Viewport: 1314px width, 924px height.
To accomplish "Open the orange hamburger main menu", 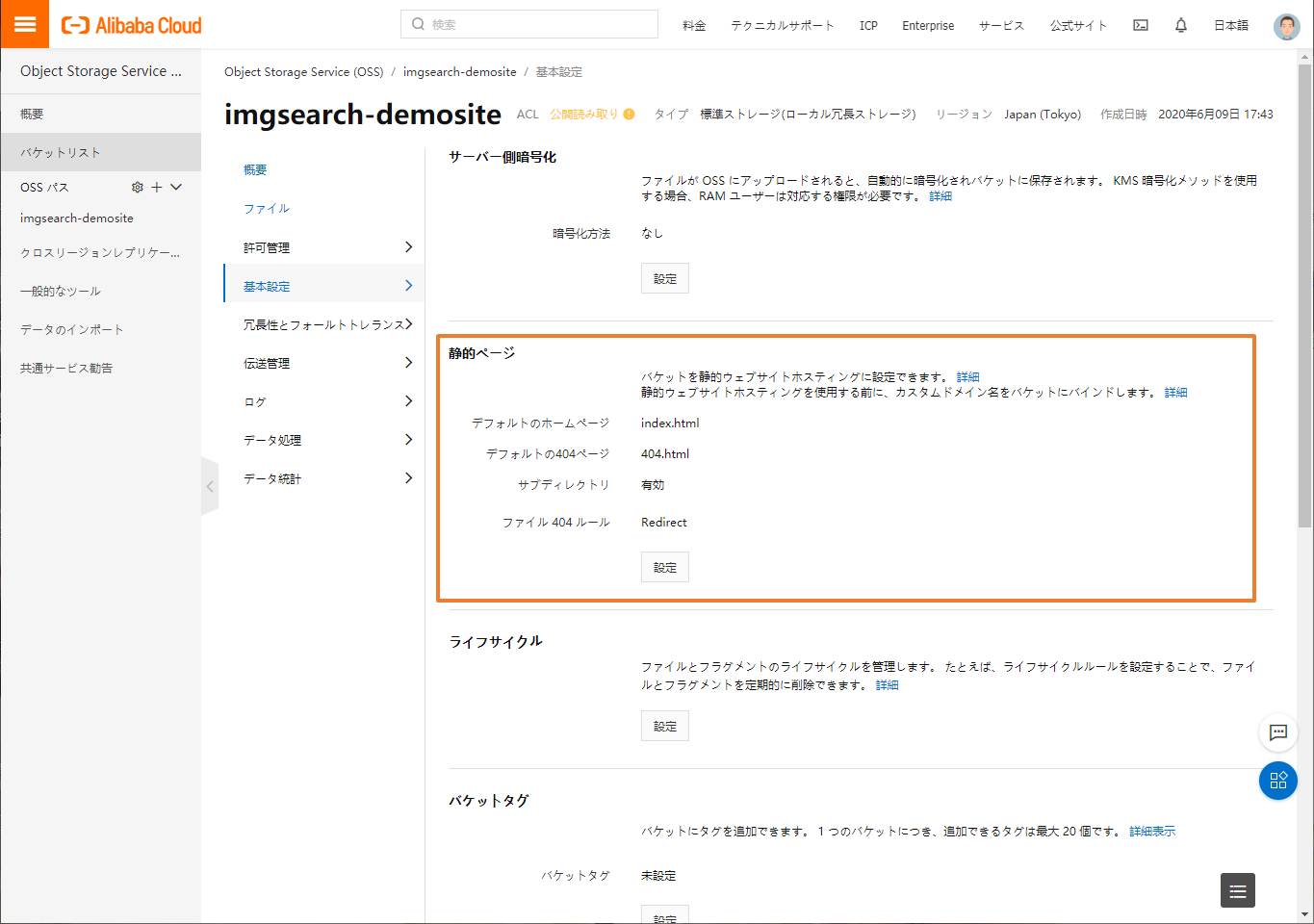I will point(25,24).
